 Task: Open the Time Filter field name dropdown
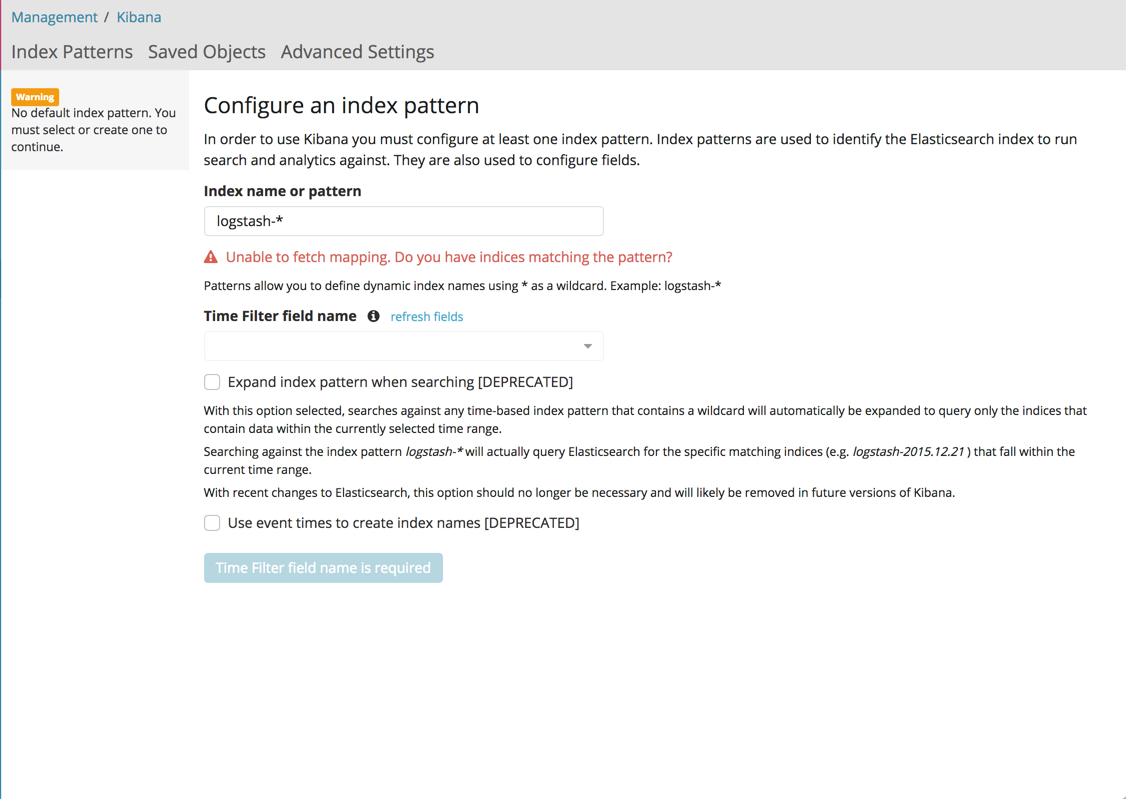point(404,346)
